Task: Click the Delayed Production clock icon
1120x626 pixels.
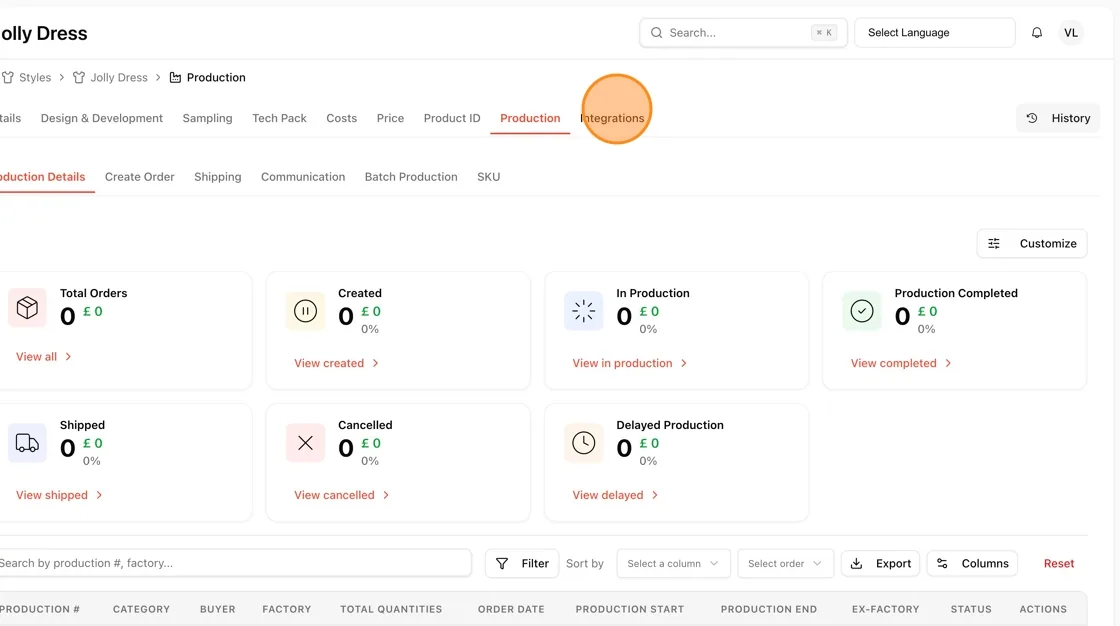Action: [584, 443]
